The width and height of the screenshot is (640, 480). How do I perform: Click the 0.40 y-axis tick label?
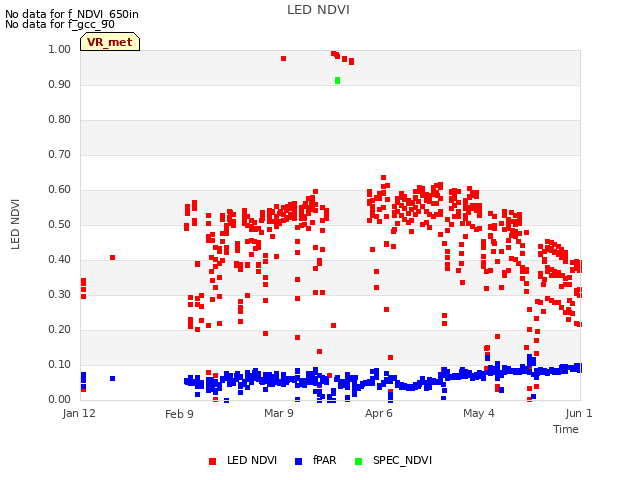(60, 260)
